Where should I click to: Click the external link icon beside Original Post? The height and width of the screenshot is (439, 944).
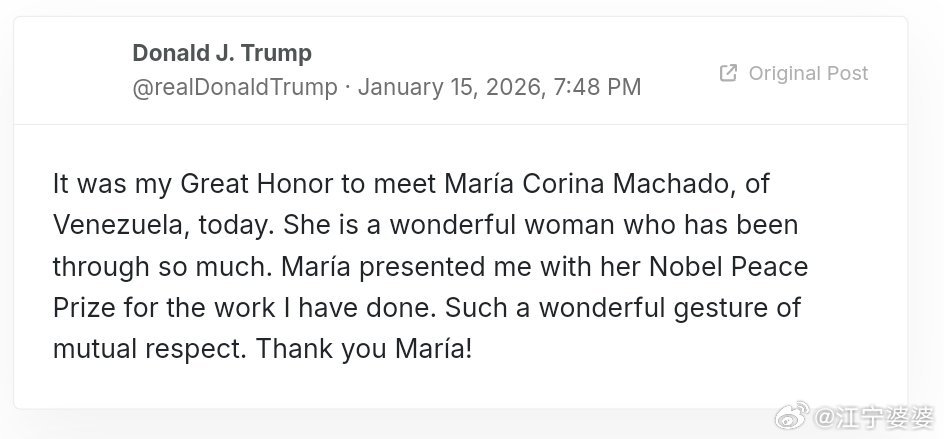tap(729, 73)
